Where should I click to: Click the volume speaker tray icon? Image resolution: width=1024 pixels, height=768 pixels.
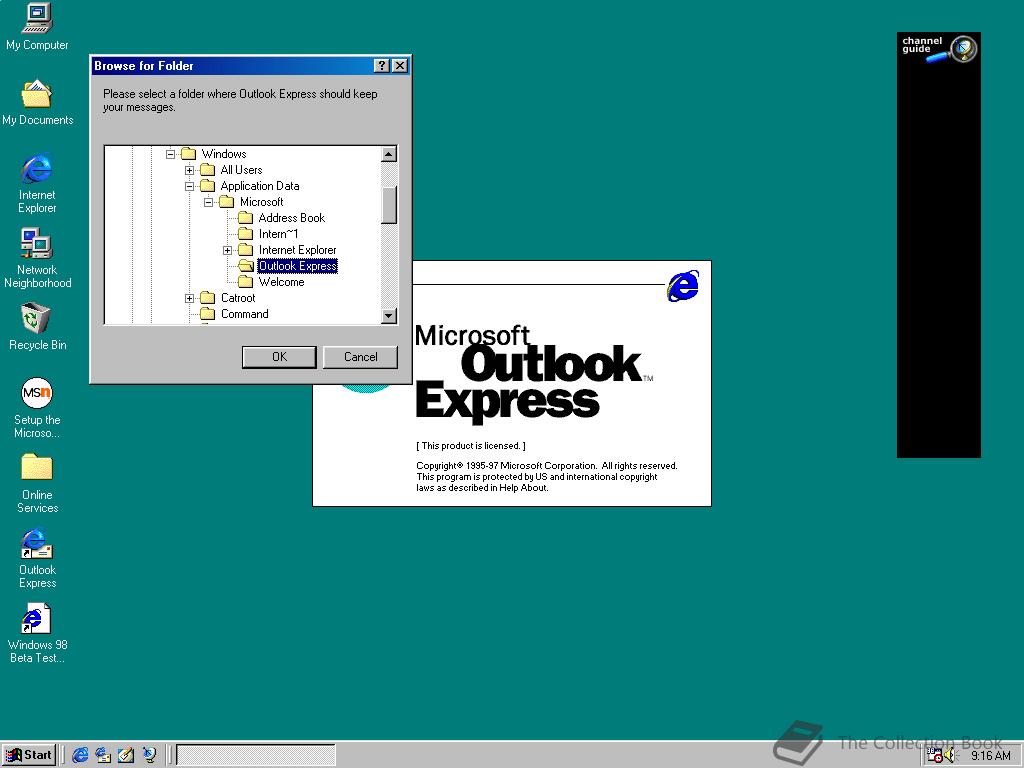click(950, 756)
